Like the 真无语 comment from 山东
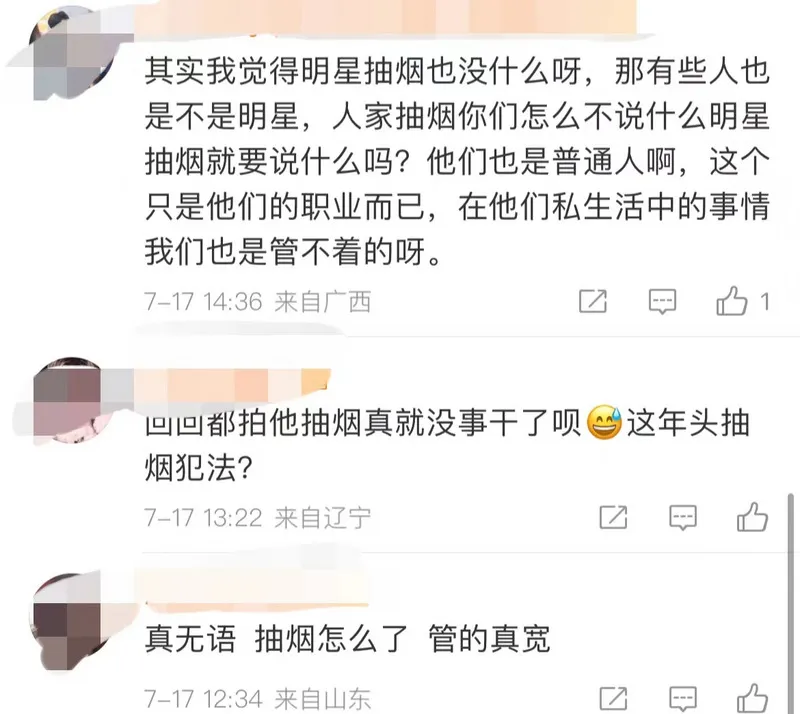Screen dimensions: 800x714 [752, 698]
